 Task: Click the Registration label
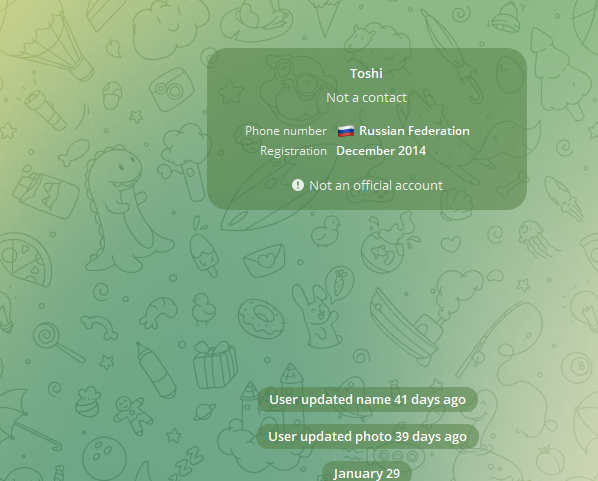click(x=293, y=151)
